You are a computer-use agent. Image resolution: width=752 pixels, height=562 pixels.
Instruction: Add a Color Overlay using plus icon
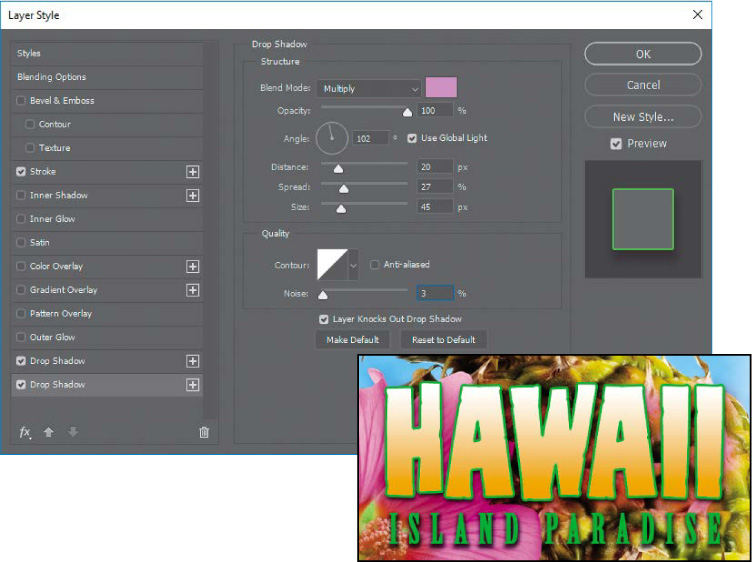click(x=193, y=267)
